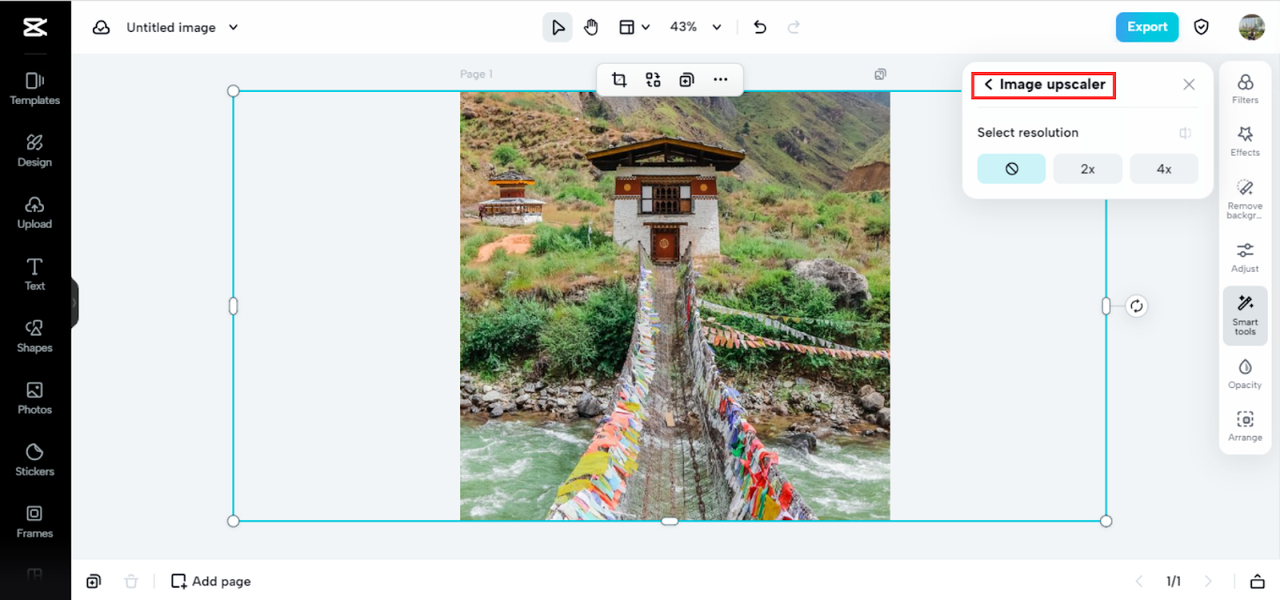Select 2x resolution
Viewport: 1280px width, 600px height.
click(x=1087, y=169)
